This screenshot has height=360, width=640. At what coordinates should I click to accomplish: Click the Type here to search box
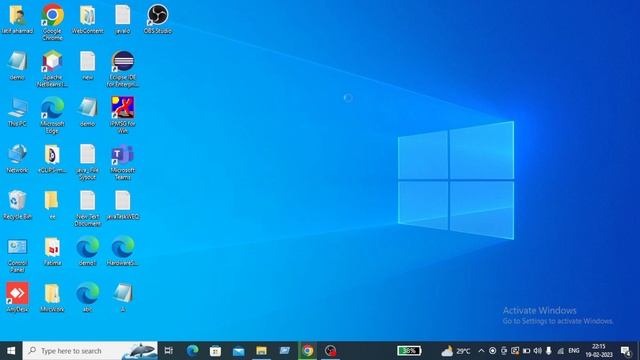[90, 351]
